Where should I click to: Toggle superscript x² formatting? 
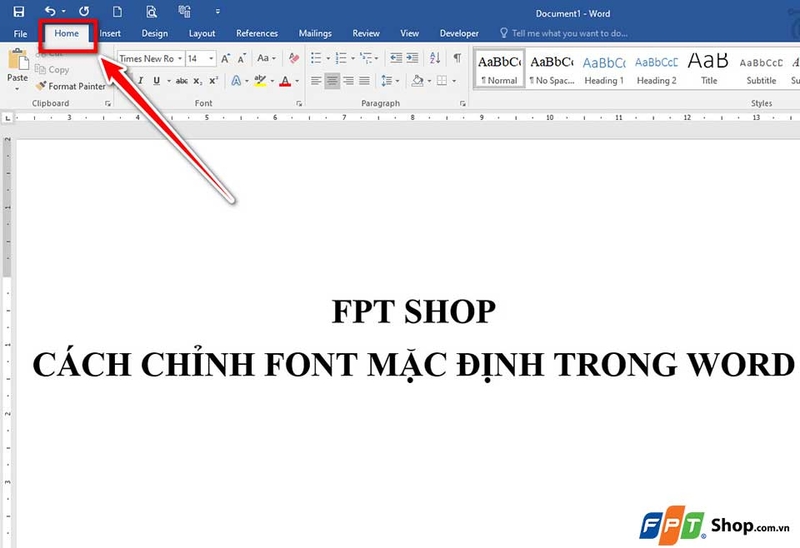[x=214, y=81]
